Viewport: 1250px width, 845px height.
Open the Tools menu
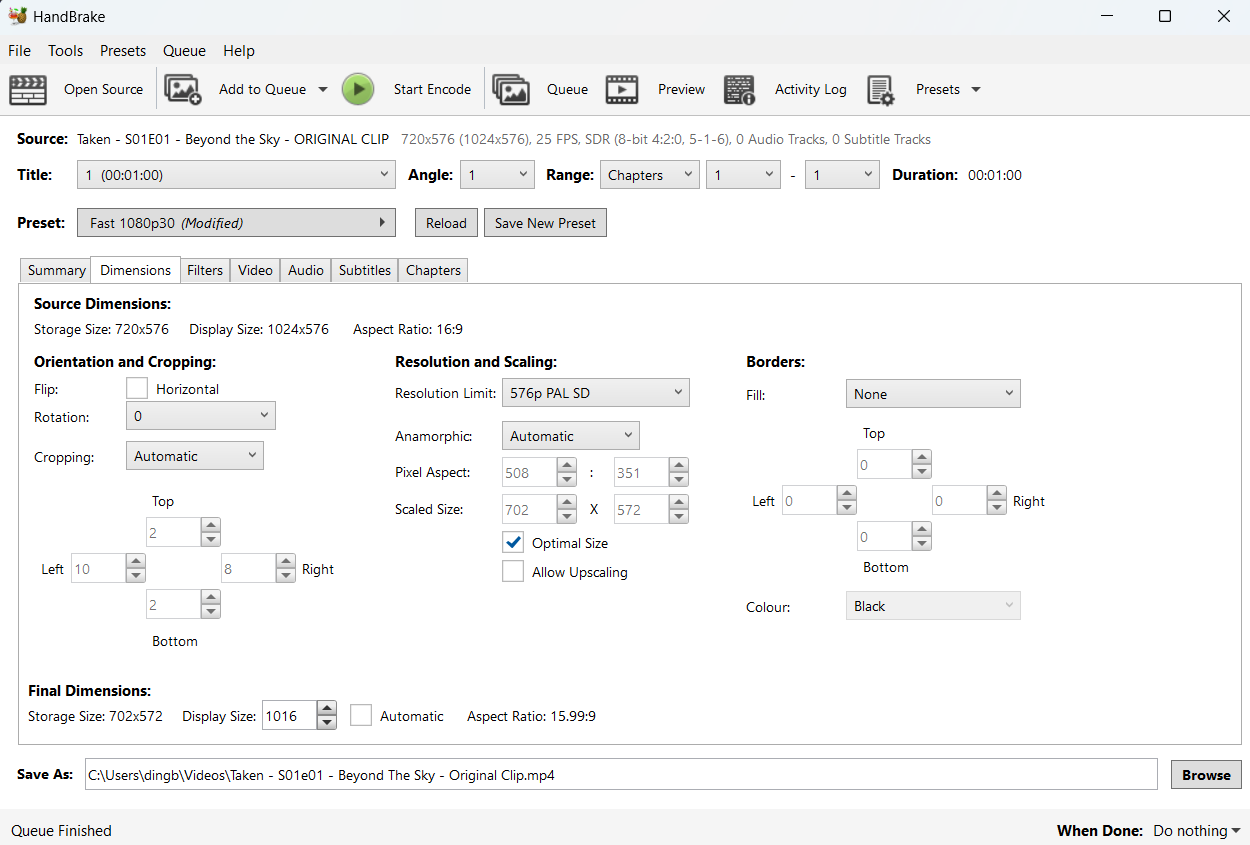point(65,50)
